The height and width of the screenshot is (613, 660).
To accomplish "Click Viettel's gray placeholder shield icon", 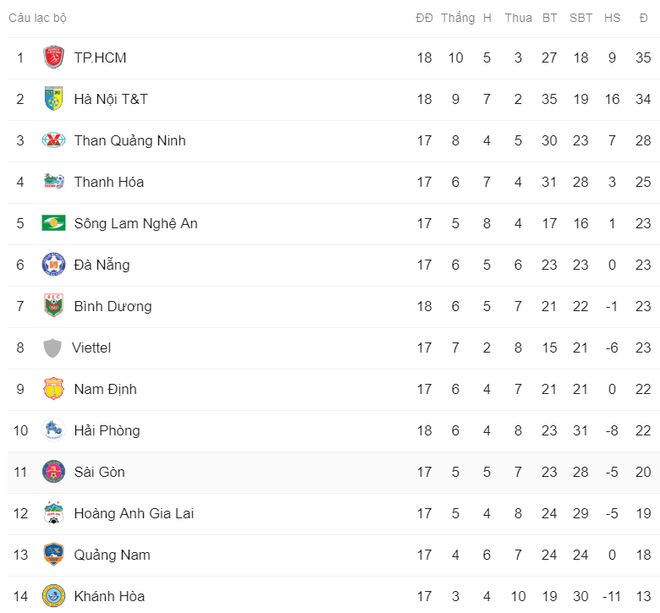I will [x=52, y=348].
